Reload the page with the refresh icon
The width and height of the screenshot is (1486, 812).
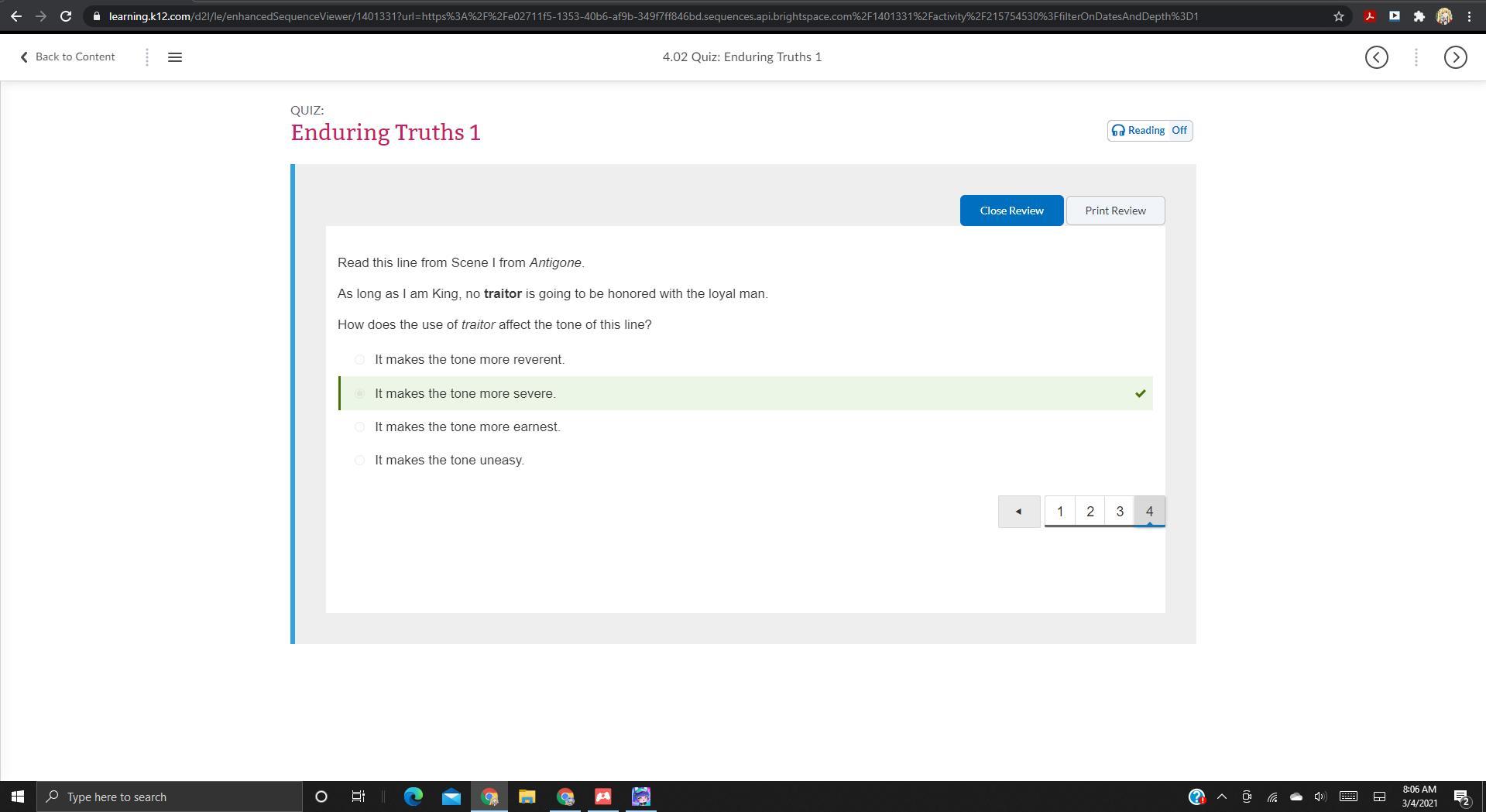(x=66, y=16)
